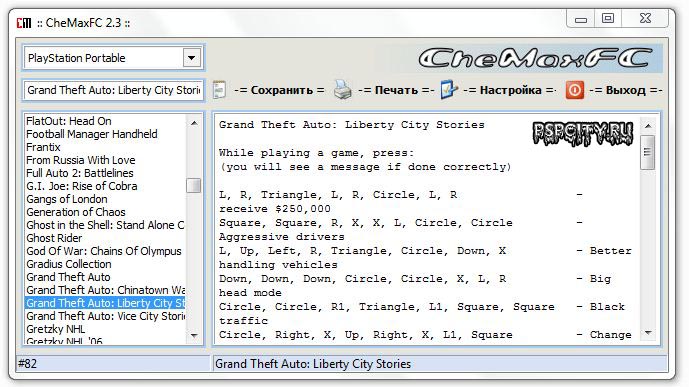689x387 pixels.
Task: Select Ghost Rider in list
Action: pos(54,238)
